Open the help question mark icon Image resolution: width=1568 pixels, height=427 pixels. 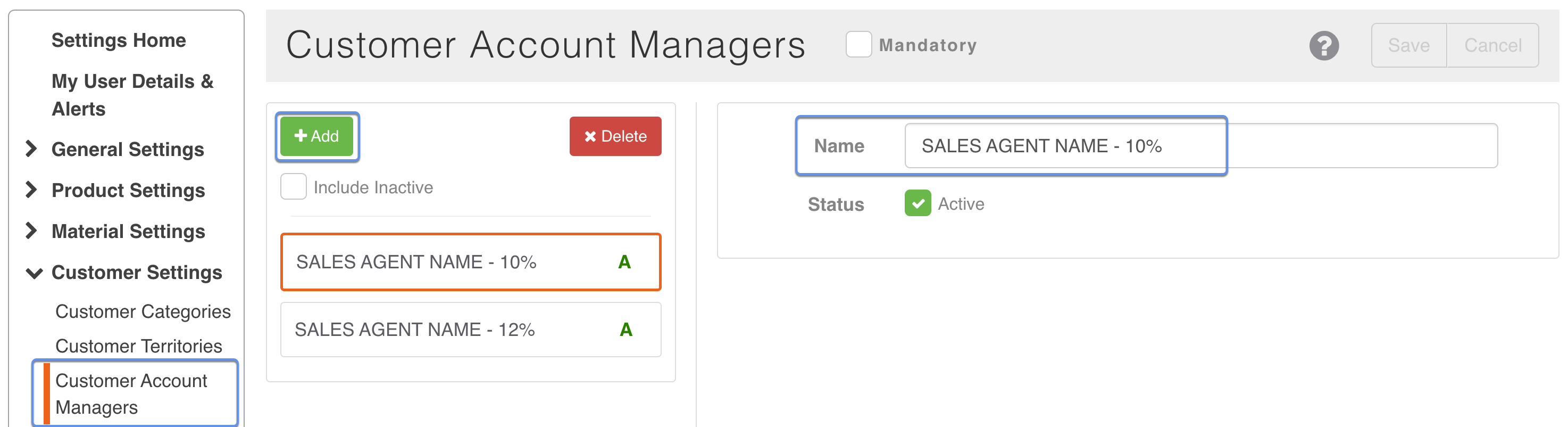point(1323,46)
